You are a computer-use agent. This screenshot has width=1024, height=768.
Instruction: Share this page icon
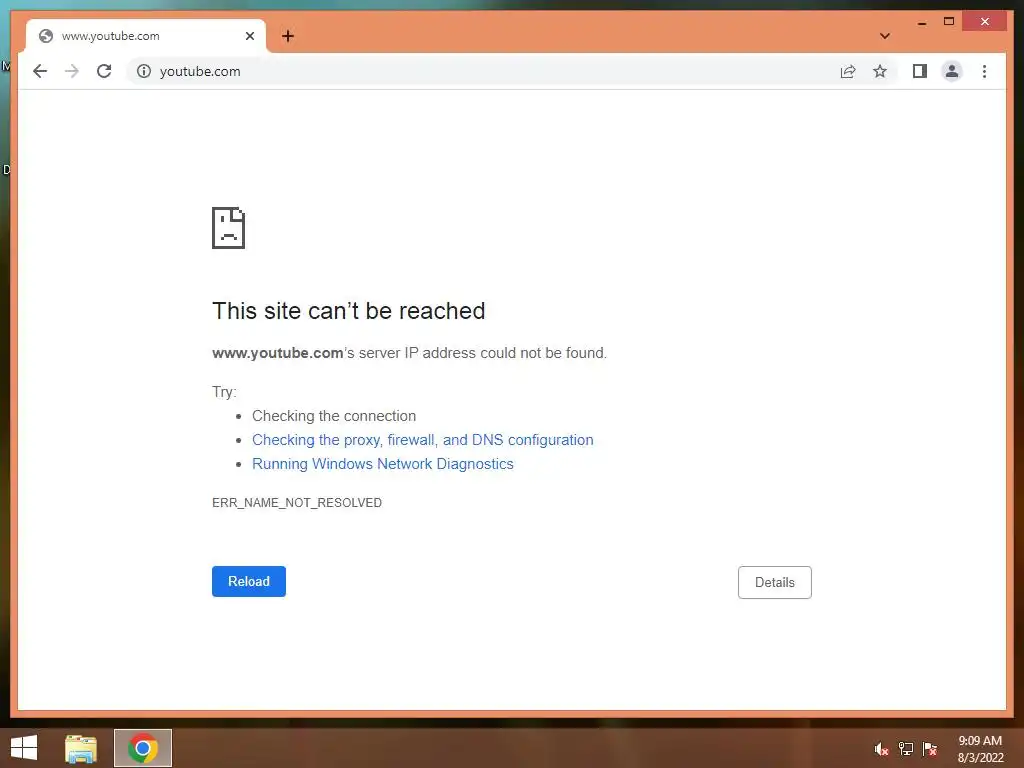point(848,71)
